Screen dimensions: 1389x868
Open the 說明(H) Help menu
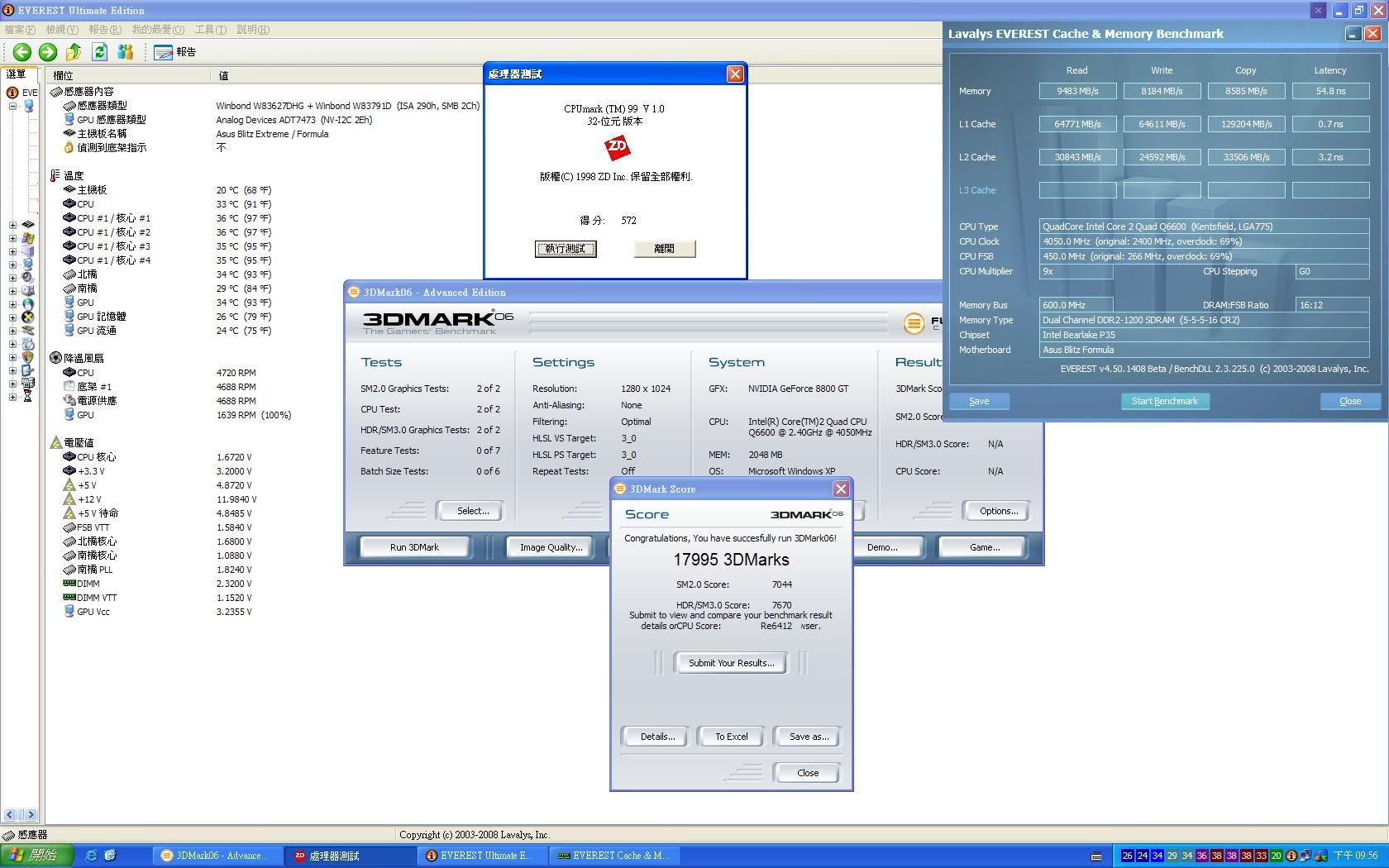pos(253,30)
